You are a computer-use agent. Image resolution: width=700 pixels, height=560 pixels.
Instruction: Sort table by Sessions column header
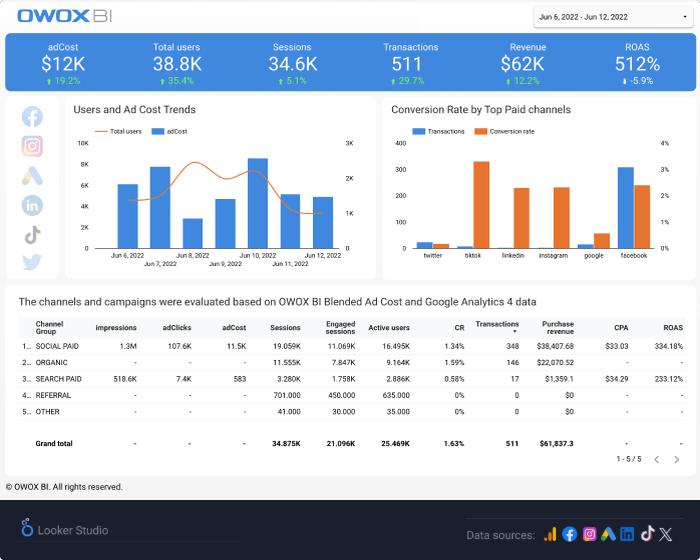point(285,328)
